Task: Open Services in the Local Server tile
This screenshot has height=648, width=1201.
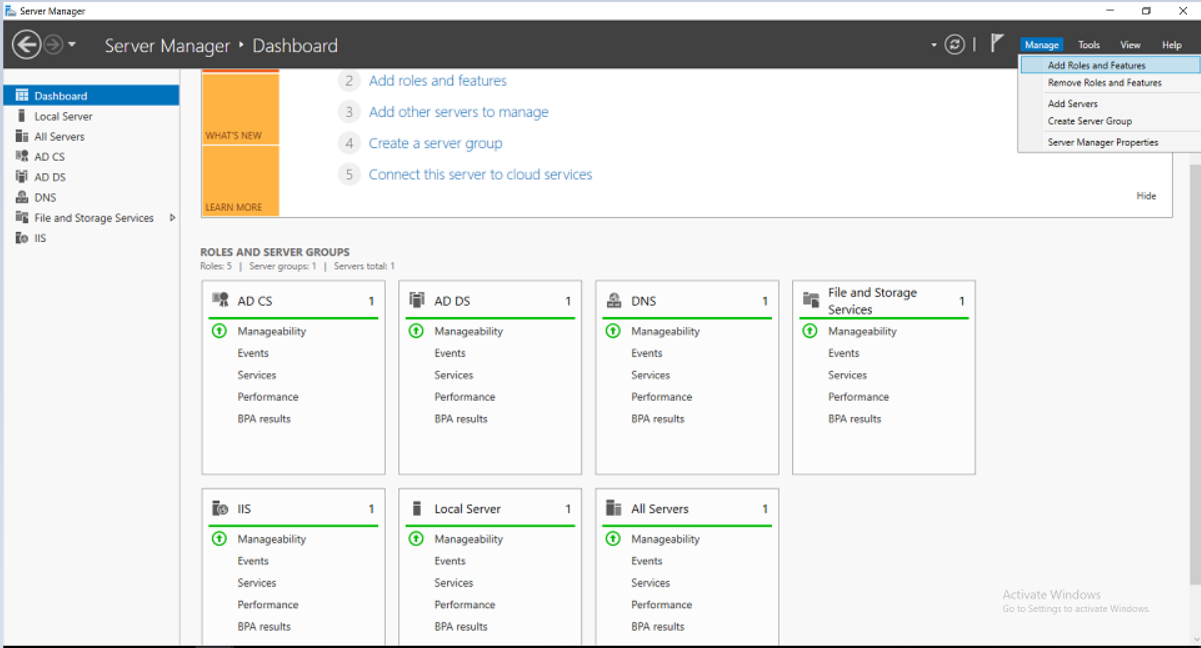Action: (454, 583)
